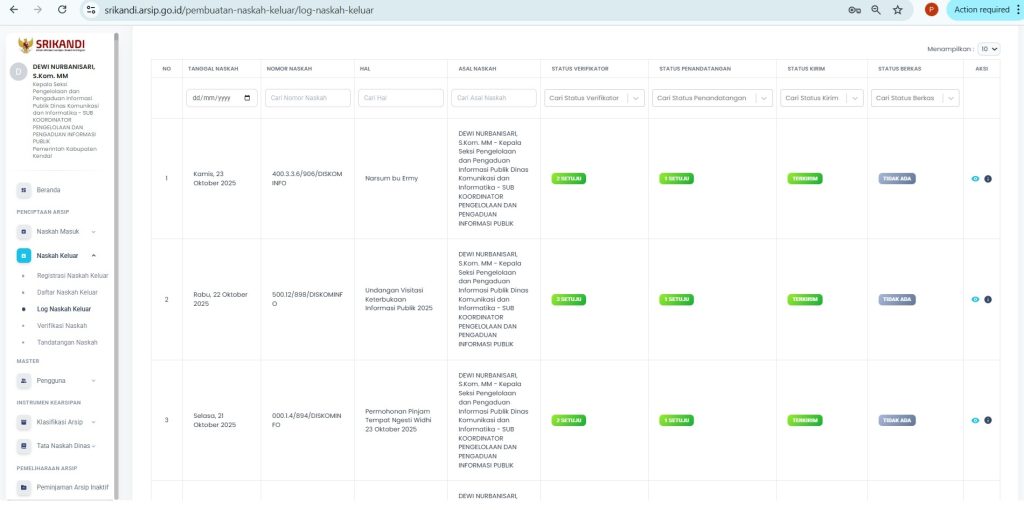
Task: Open the browser zoom magnifier icon
Action: 876,9
